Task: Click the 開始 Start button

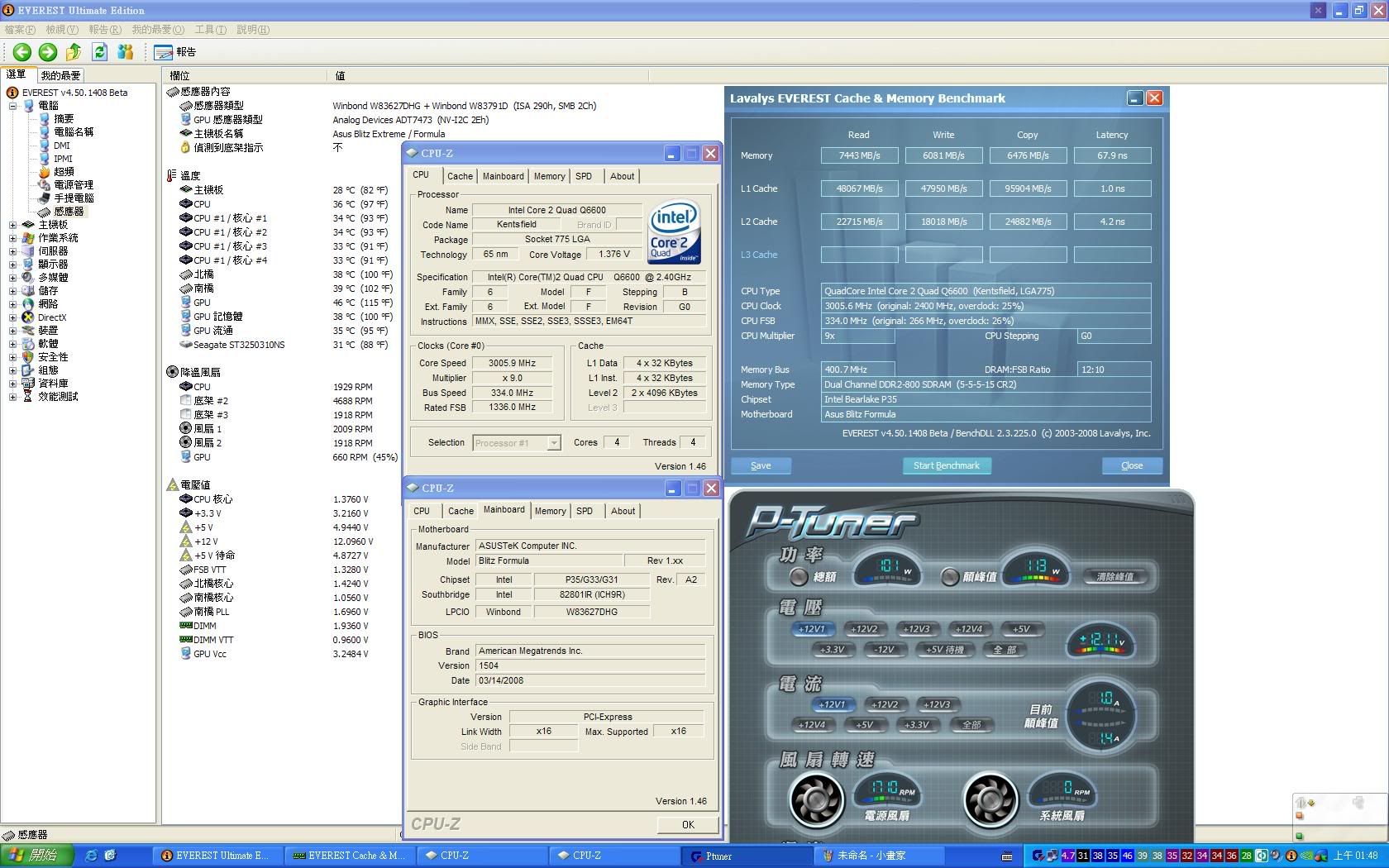Action: coord(37,856)
